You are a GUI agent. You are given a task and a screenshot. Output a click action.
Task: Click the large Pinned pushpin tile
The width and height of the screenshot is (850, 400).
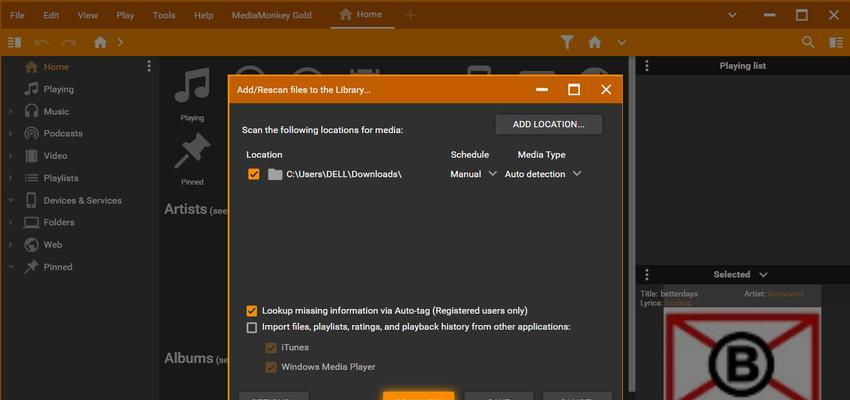[192, 150]
